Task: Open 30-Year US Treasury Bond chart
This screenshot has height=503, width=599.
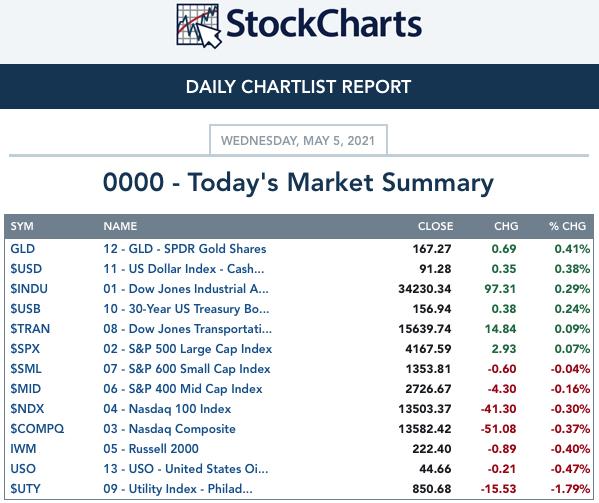Action: tap(186, 309)
